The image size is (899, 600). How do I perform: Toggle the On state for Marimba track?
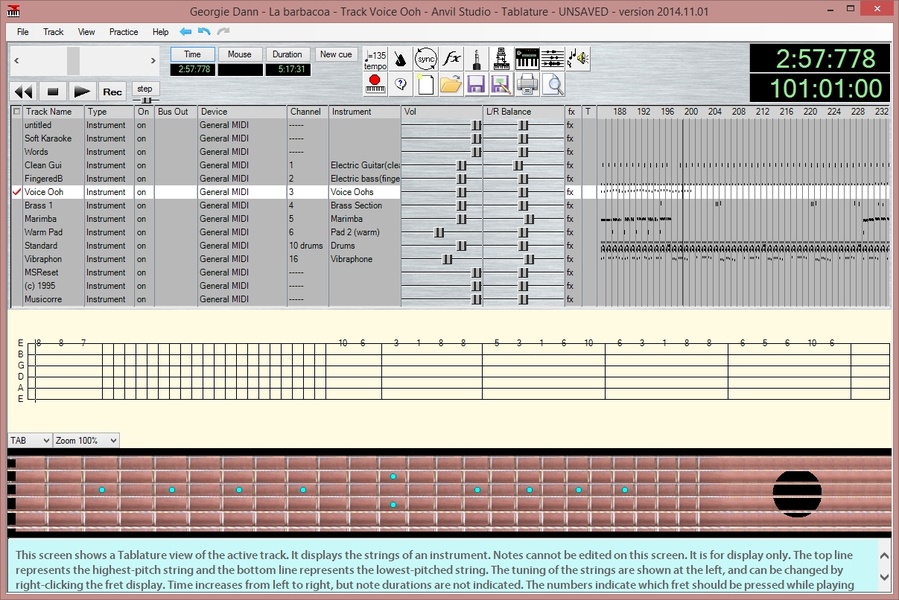142,219
